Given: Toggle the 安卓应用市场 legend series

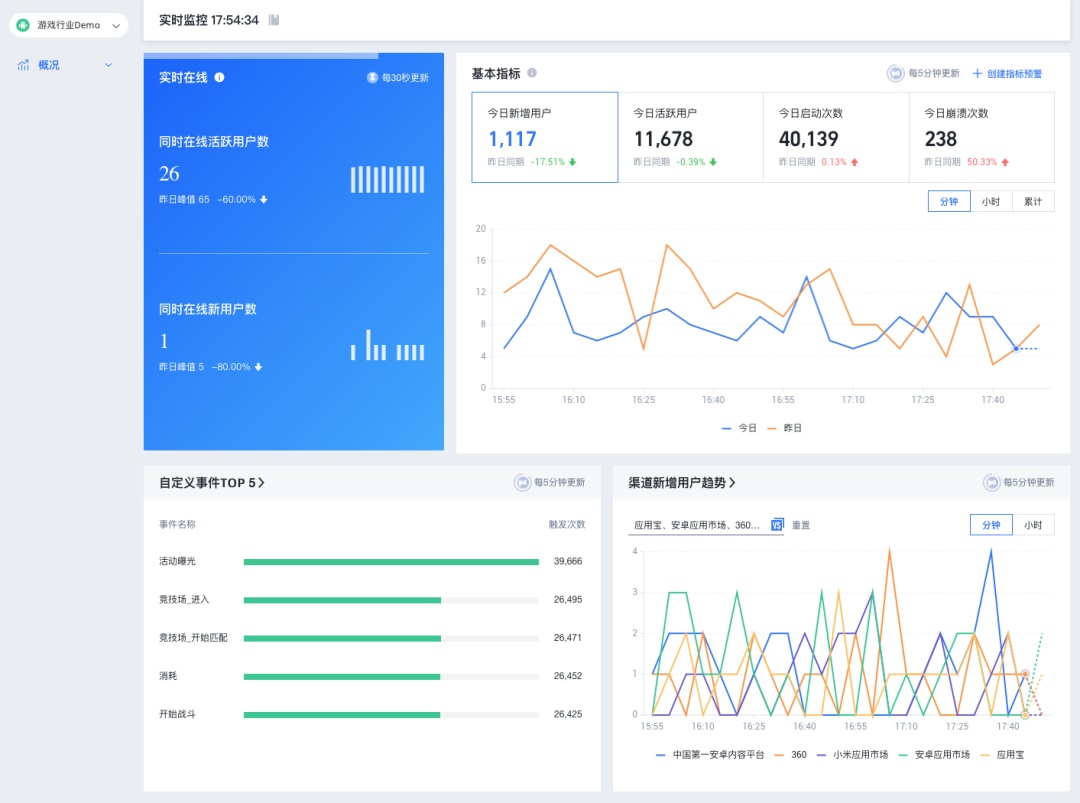Looking at the screenshot, I should tap(934, 755).
